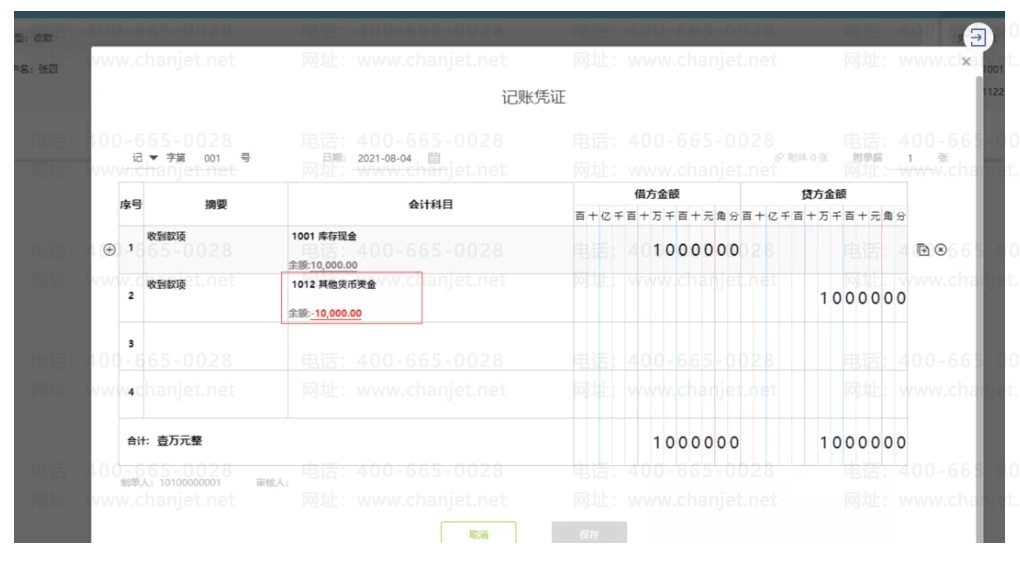
Task: Select the date 2021-08-04 field
Action: (384, 158)
